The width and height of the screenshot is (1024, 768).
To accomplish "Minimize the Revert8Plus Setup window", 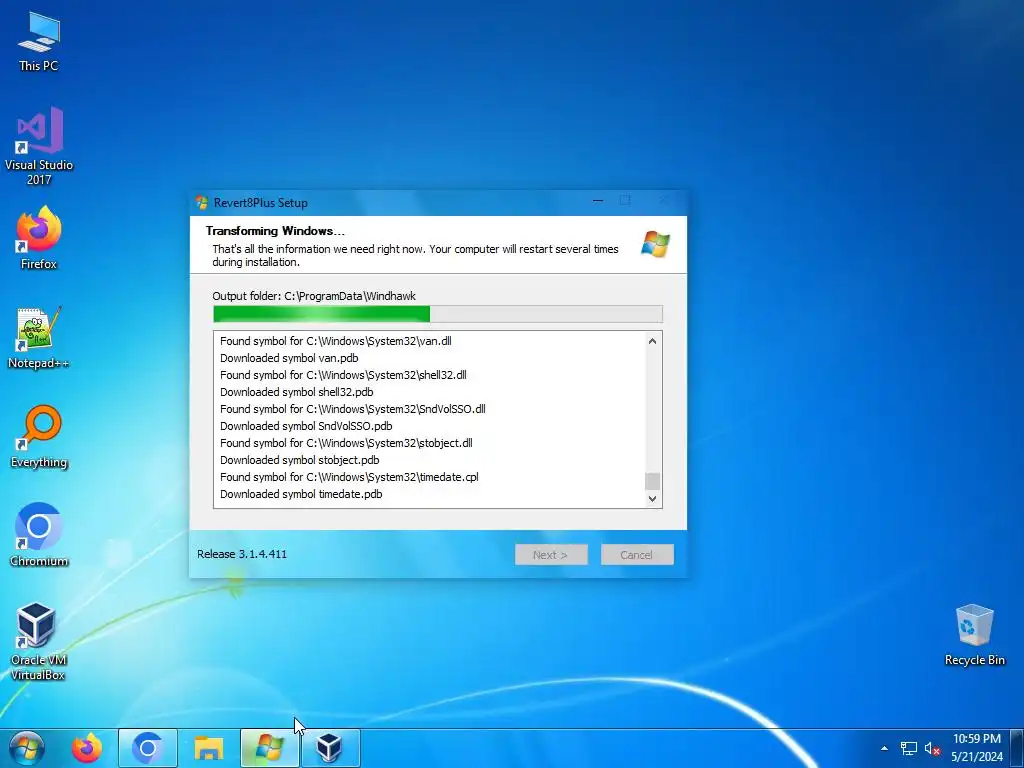I will click(598, 201).
